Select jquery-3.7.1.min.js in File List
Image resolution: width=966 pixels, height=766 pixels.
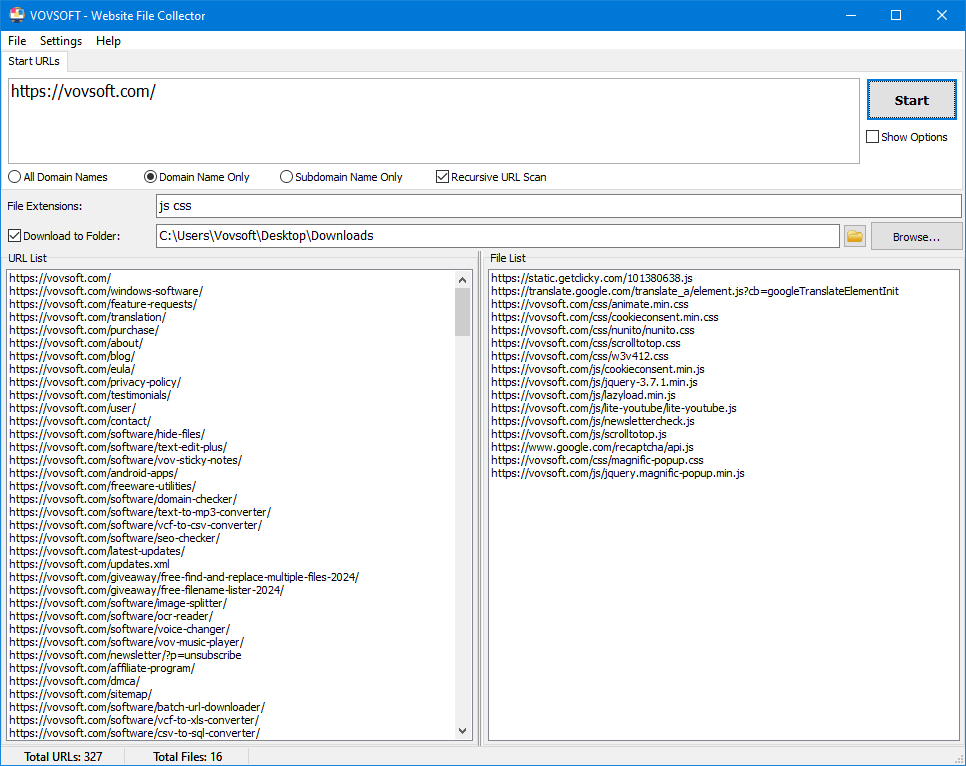coord(594,382)
